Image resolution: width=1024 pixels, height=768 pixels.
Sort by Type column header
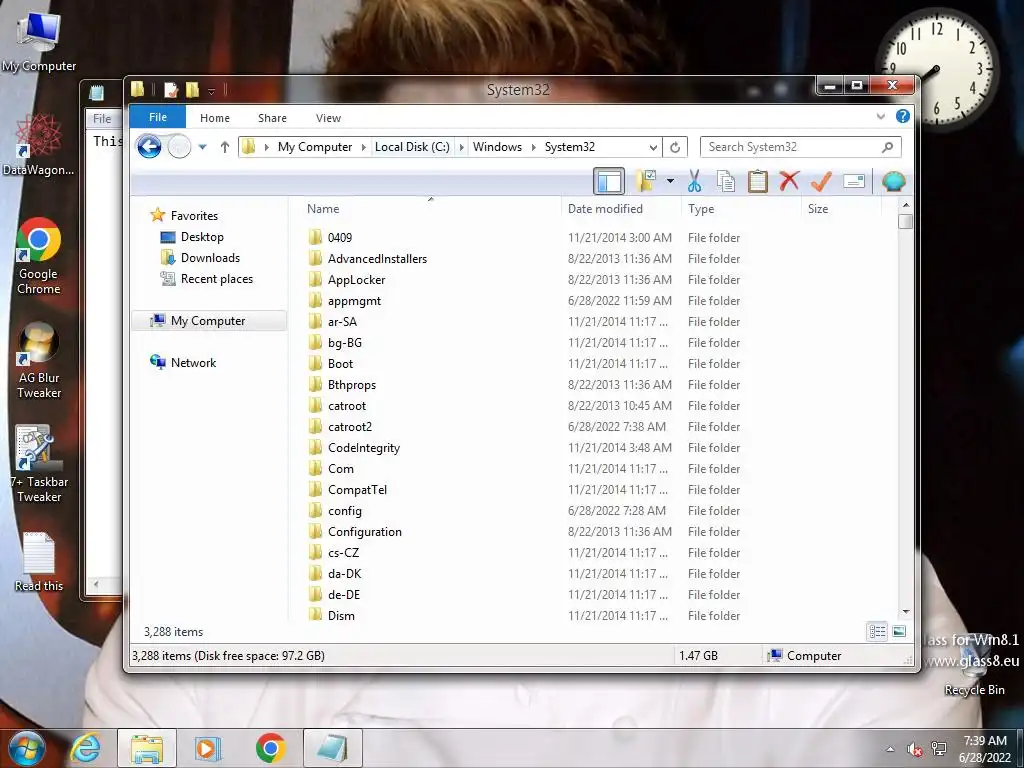(x=741, y=208)
